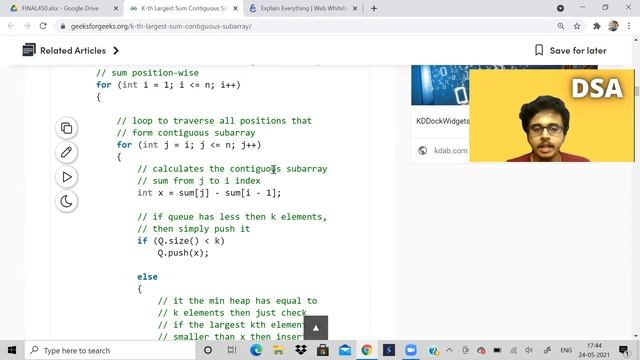
Task: Click the kdab.com advertisement link
Action: tap(451, 151)
